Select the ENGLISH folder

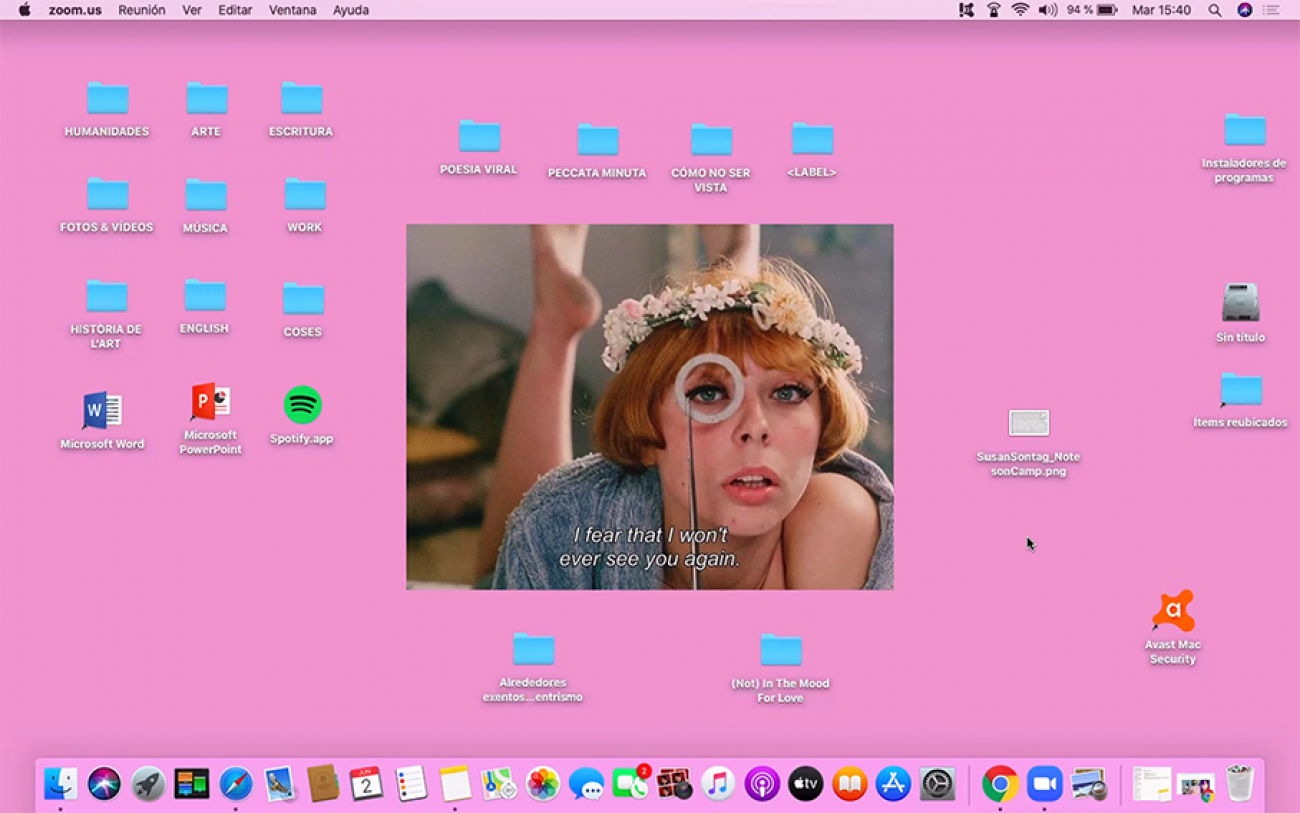205,305
